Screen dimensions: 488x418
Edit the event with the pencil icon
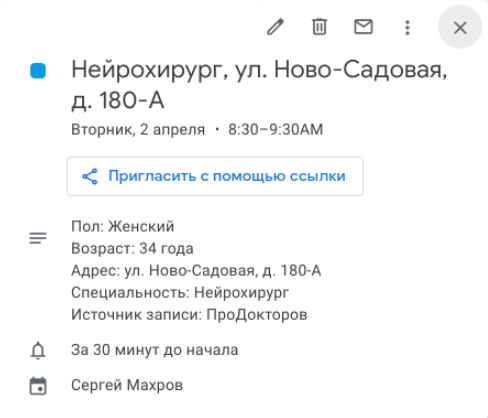[275, 27]
